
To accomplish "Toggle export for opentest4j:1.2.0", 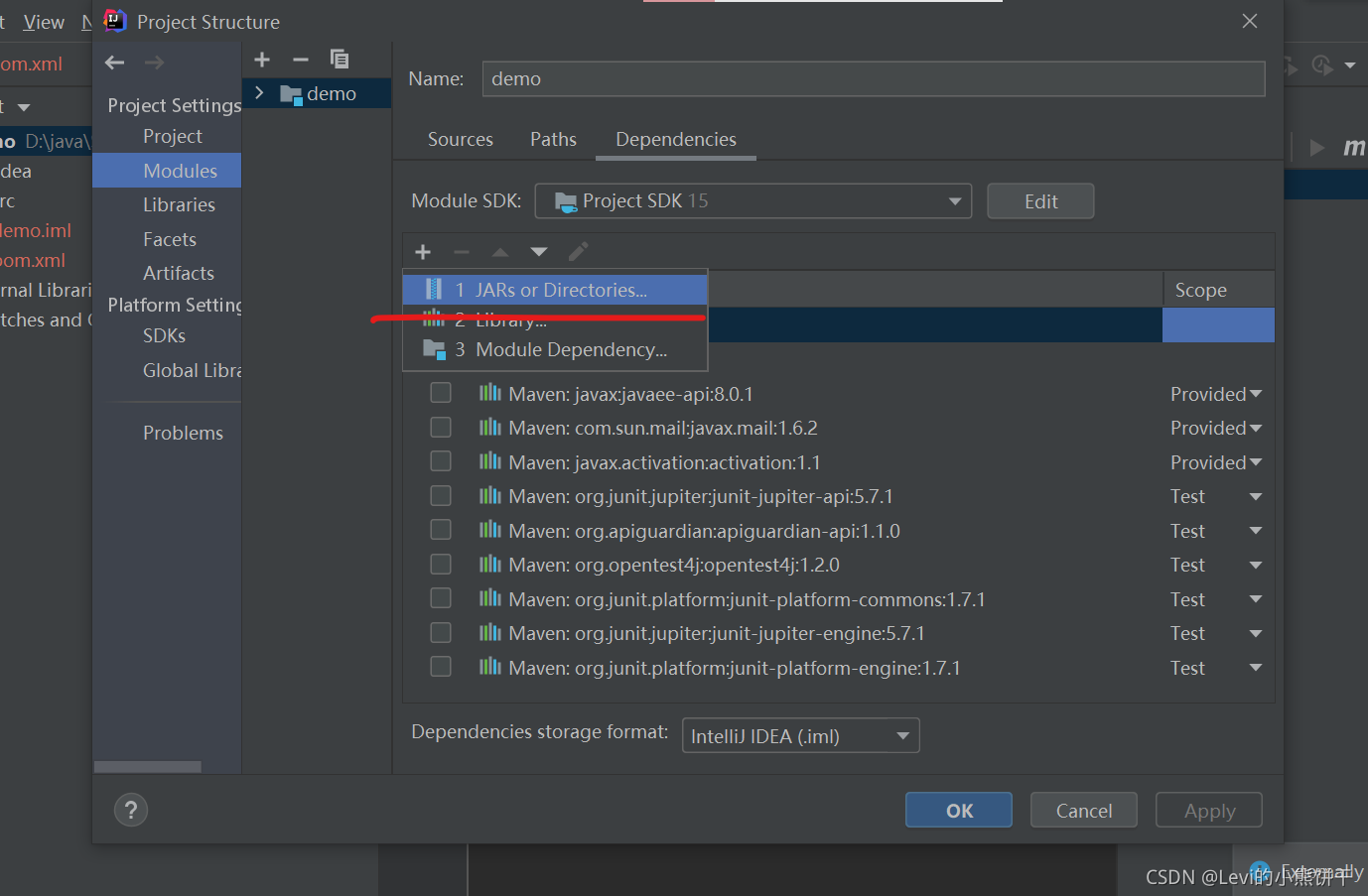I will [441, 564].
